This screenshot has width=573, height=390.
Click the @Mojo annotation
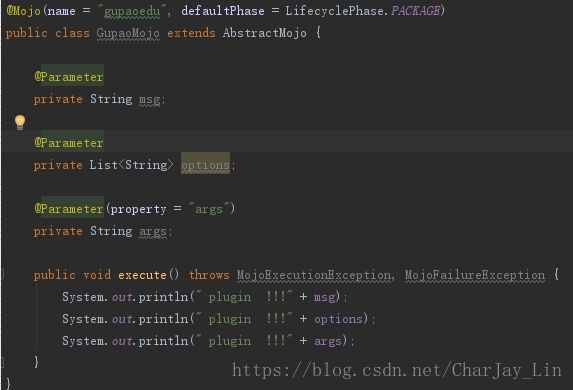point(23,11)
